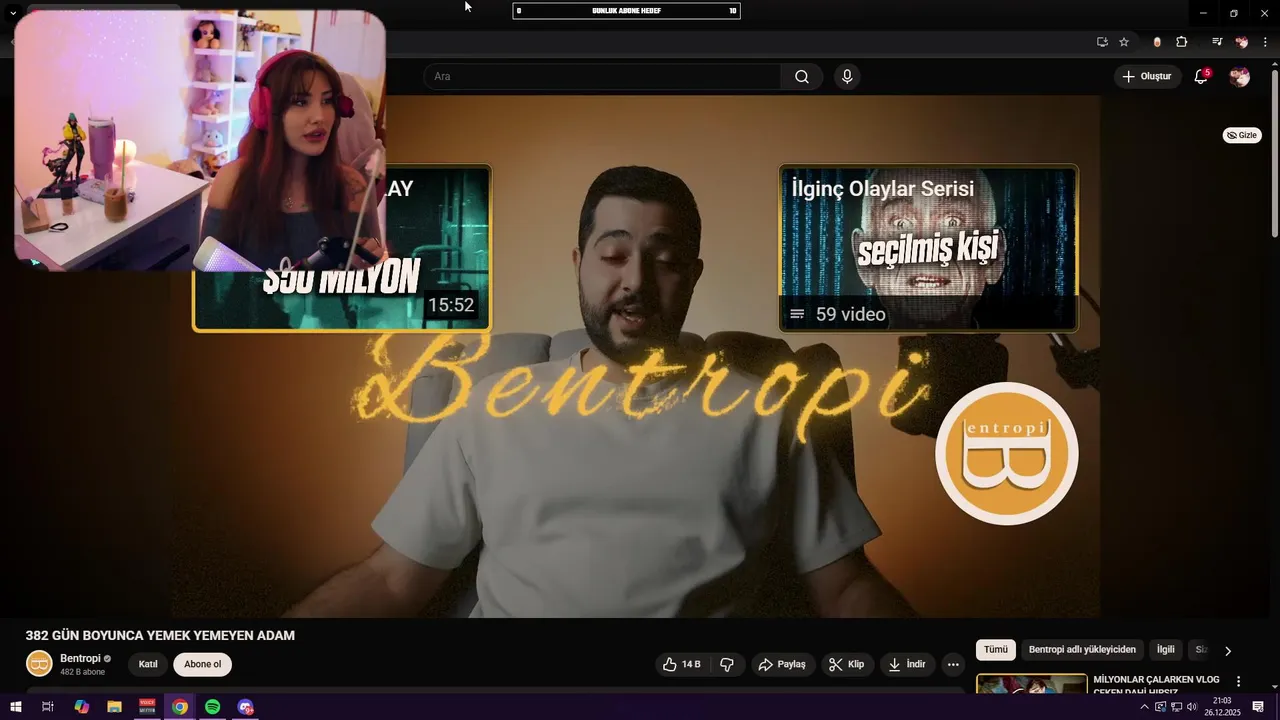
Task: Open the Windows notification center icon
Action: pos(1258,707)
